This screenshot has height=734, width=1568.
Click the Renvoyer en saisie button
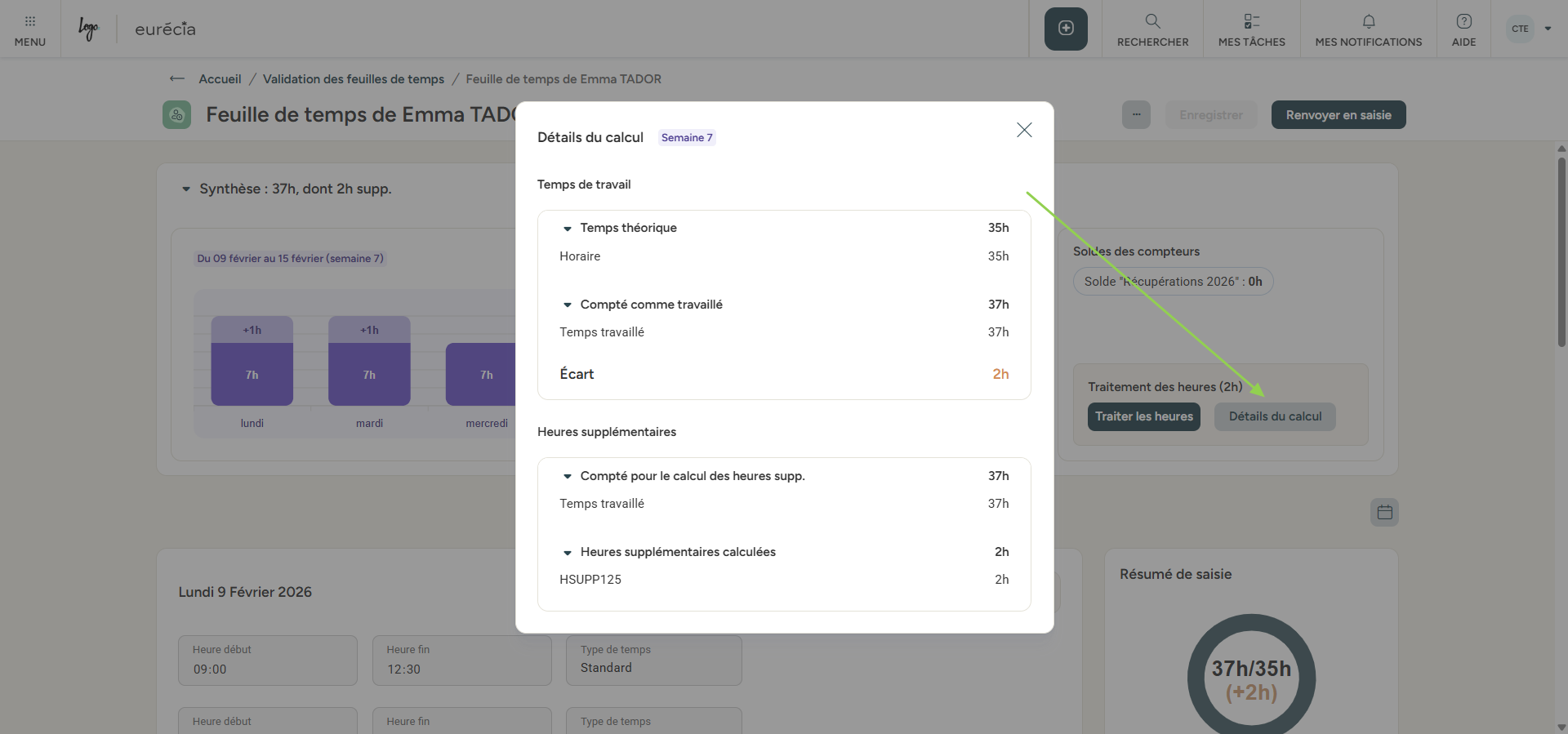click(x=1338, y=115)
